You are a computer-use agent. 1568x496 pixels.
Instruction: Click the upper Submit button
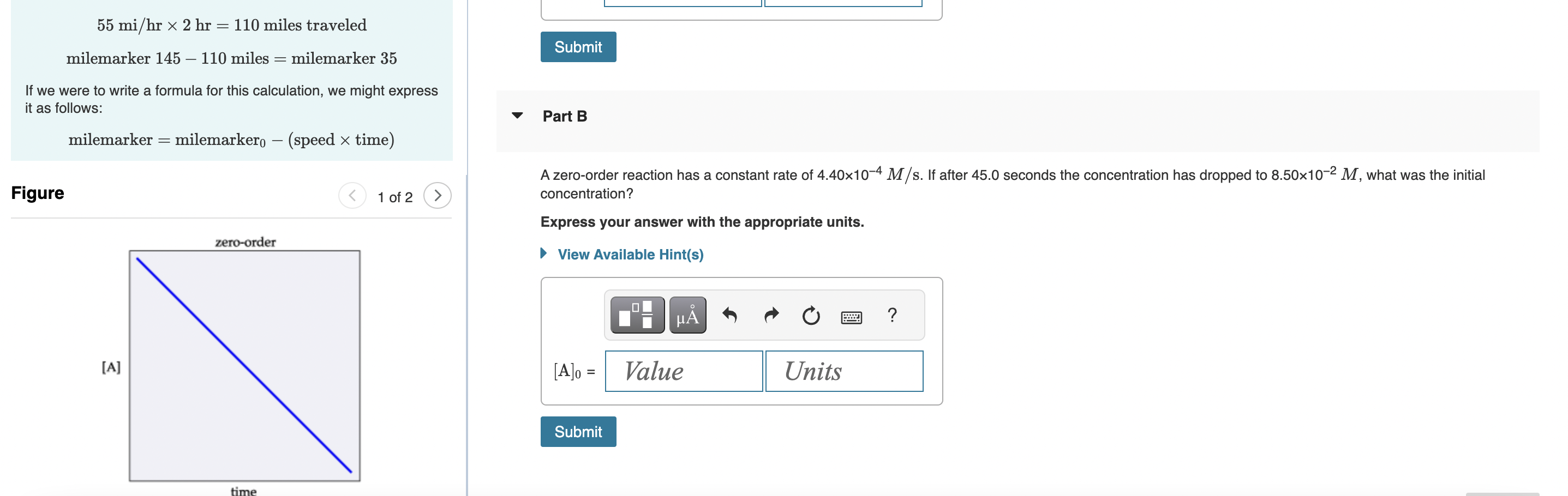[578, 46]
